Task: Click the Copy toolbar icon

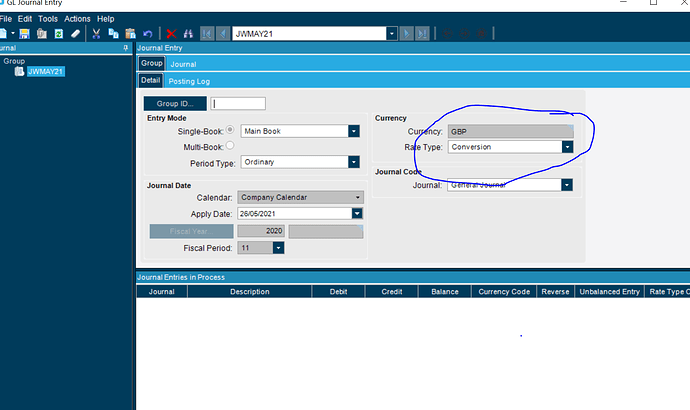Action: 114,33
